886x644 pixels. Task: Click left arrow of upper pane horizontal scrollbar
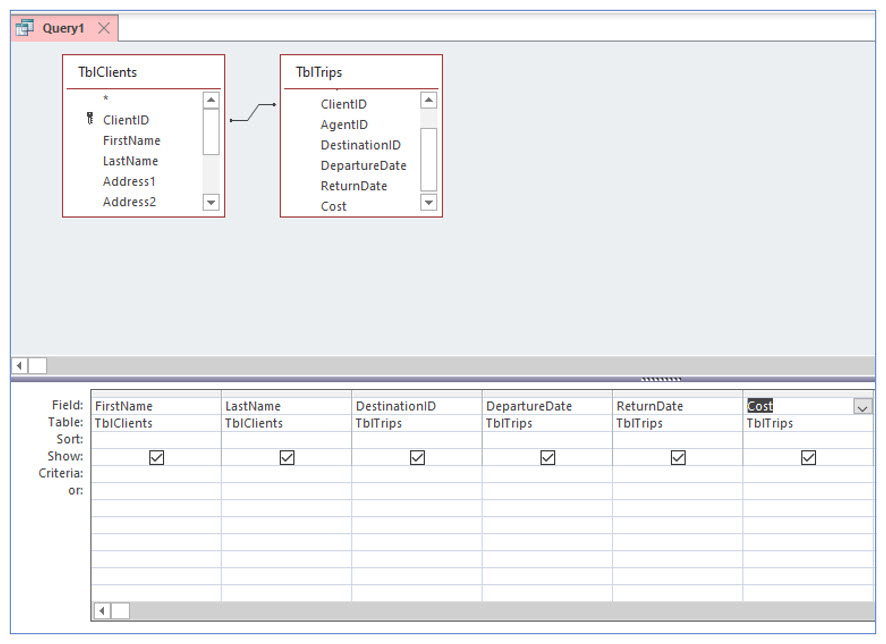(20, 365)
